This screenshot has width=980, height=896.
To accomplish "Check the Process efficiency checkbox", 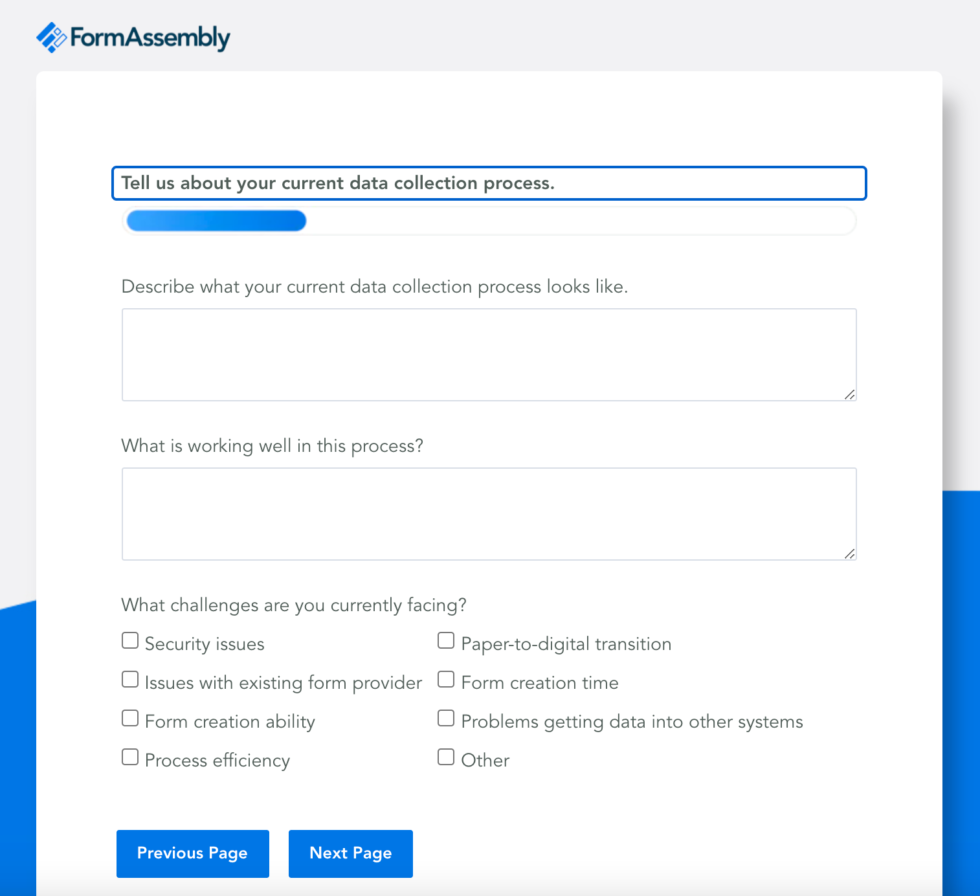I will click(x=130, y=756).
